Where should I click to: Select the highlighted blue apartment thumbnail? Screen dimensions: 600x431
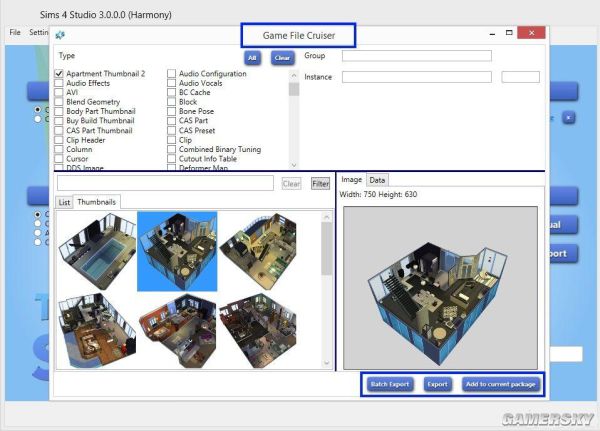[177, 251]
